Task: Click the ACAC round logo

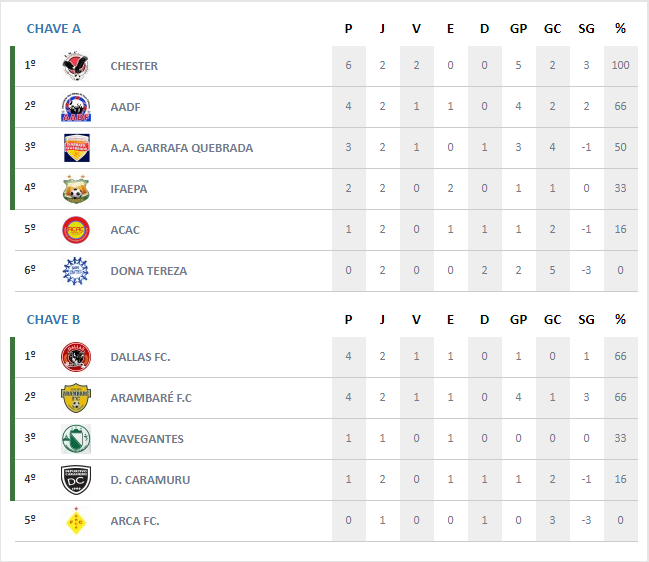Action: (76, 230)
